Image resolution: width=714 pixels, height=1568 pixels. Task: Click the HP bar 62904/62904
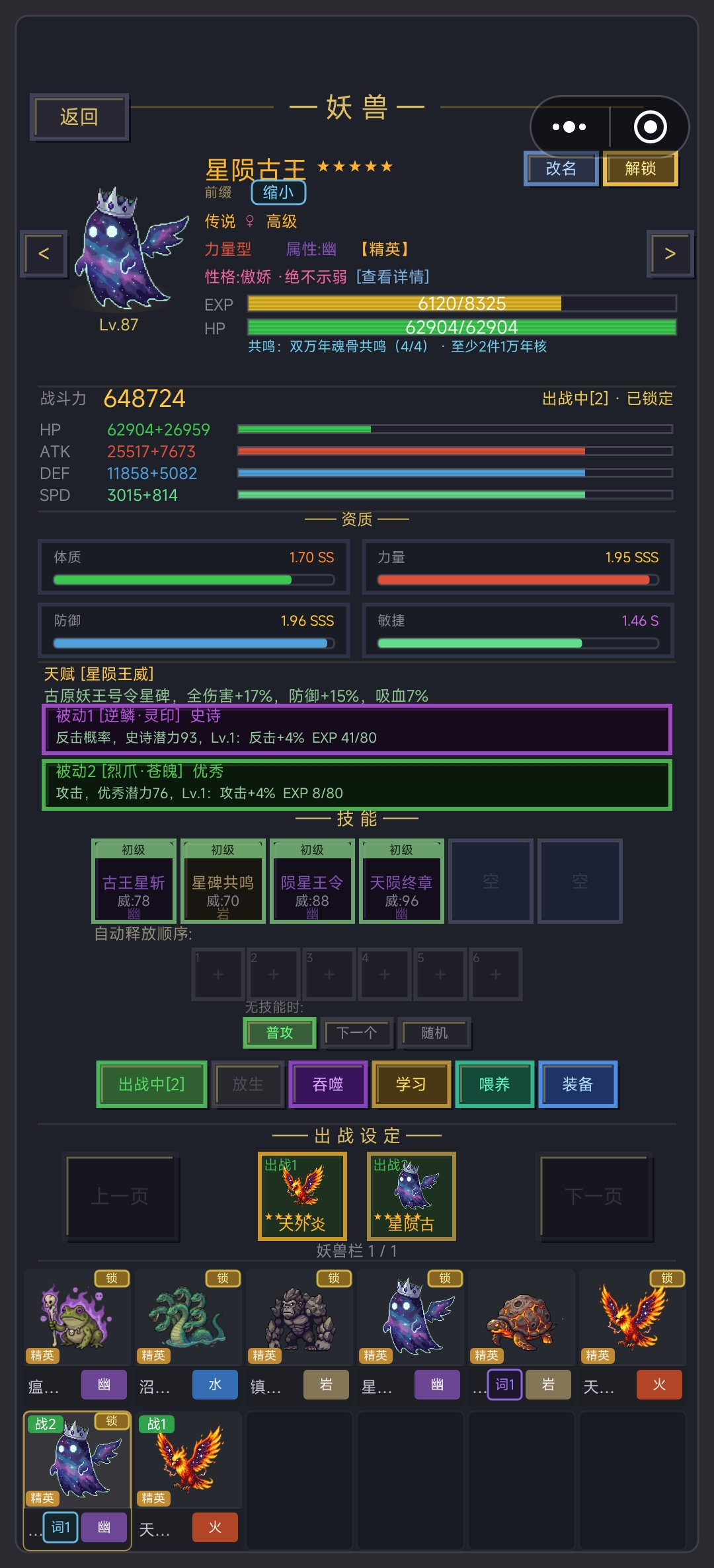tap(462, 327)
